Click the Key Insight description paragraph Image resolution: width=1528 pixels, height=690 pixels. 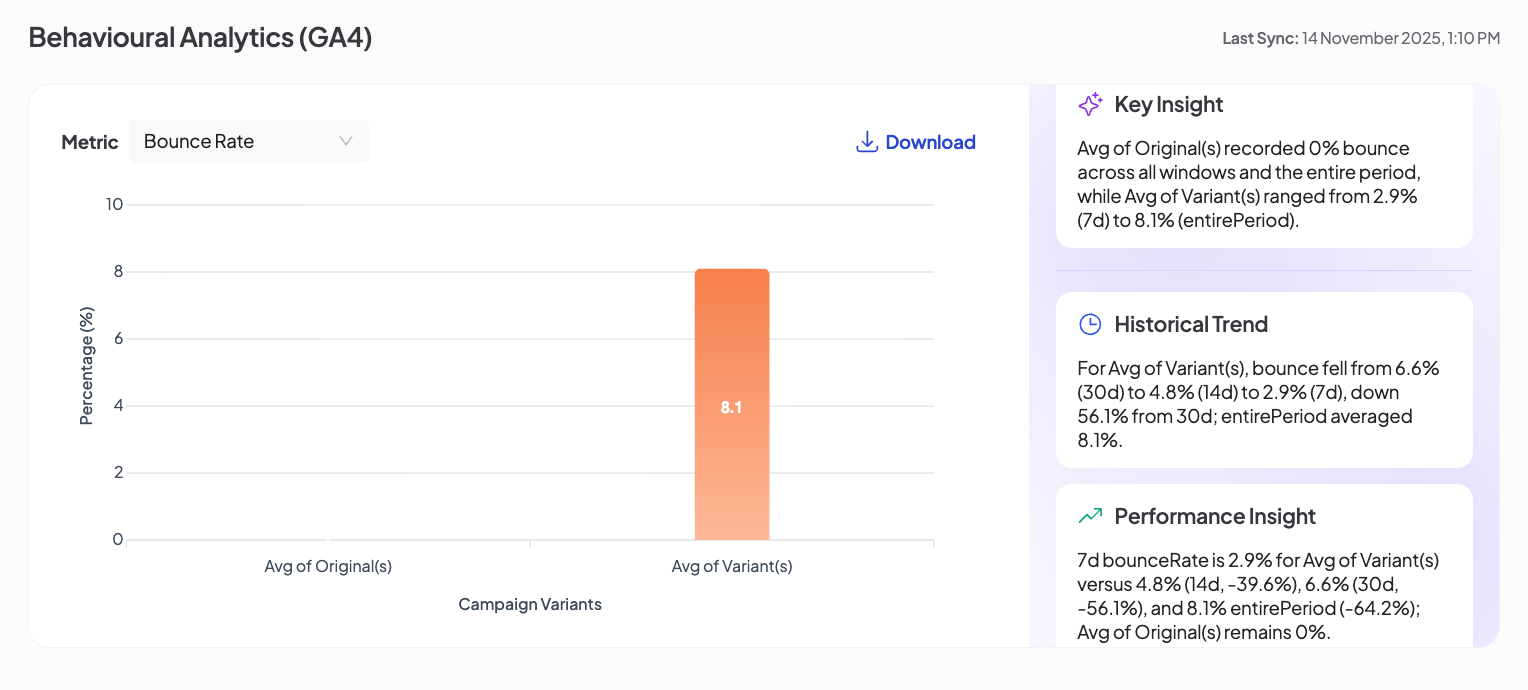[1247, 184]
